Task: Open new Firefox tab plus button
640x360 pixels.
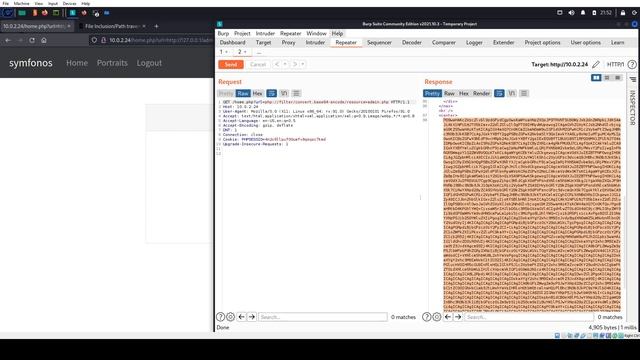Action: point(156,26)
